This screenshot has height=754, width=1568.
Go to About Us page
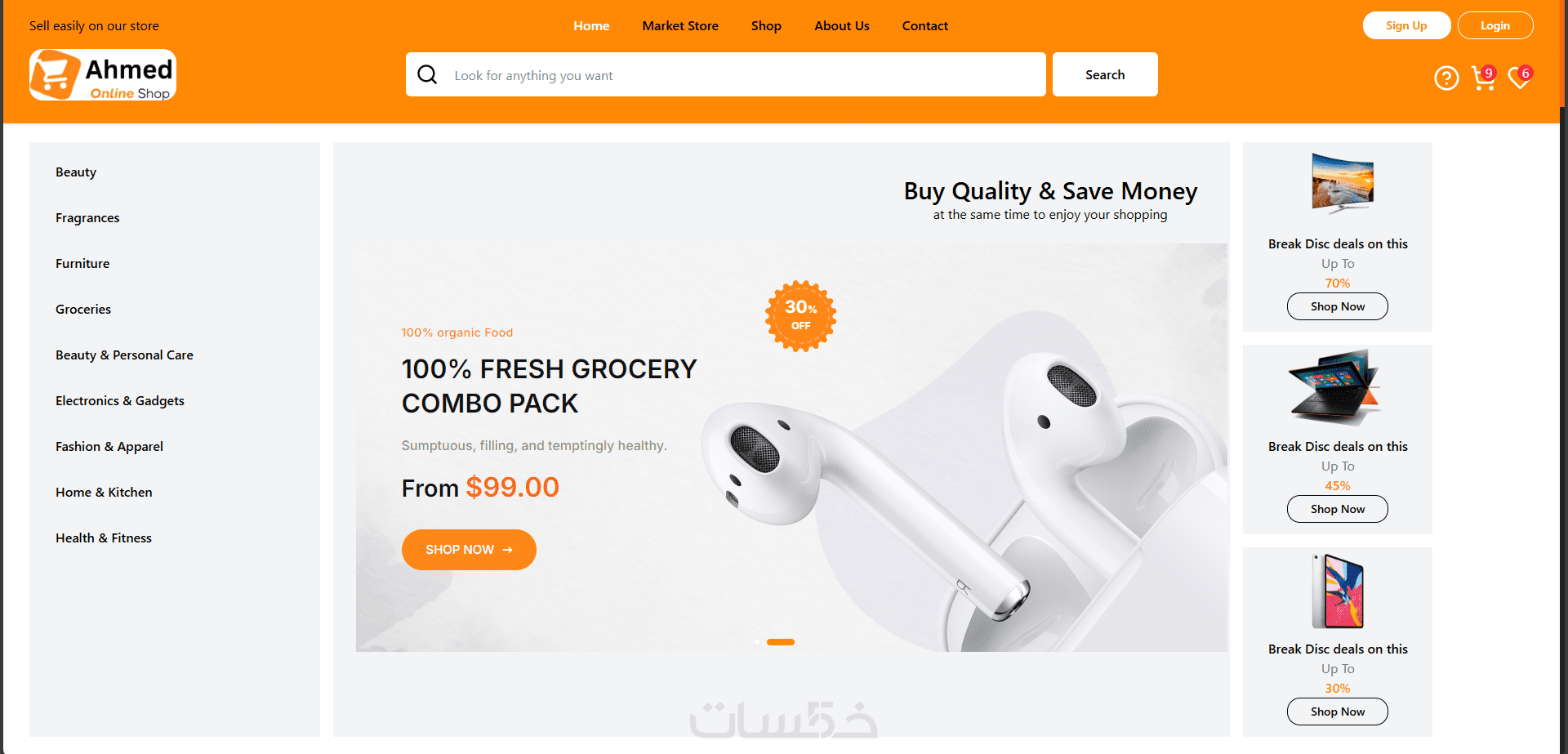point(842,25)
